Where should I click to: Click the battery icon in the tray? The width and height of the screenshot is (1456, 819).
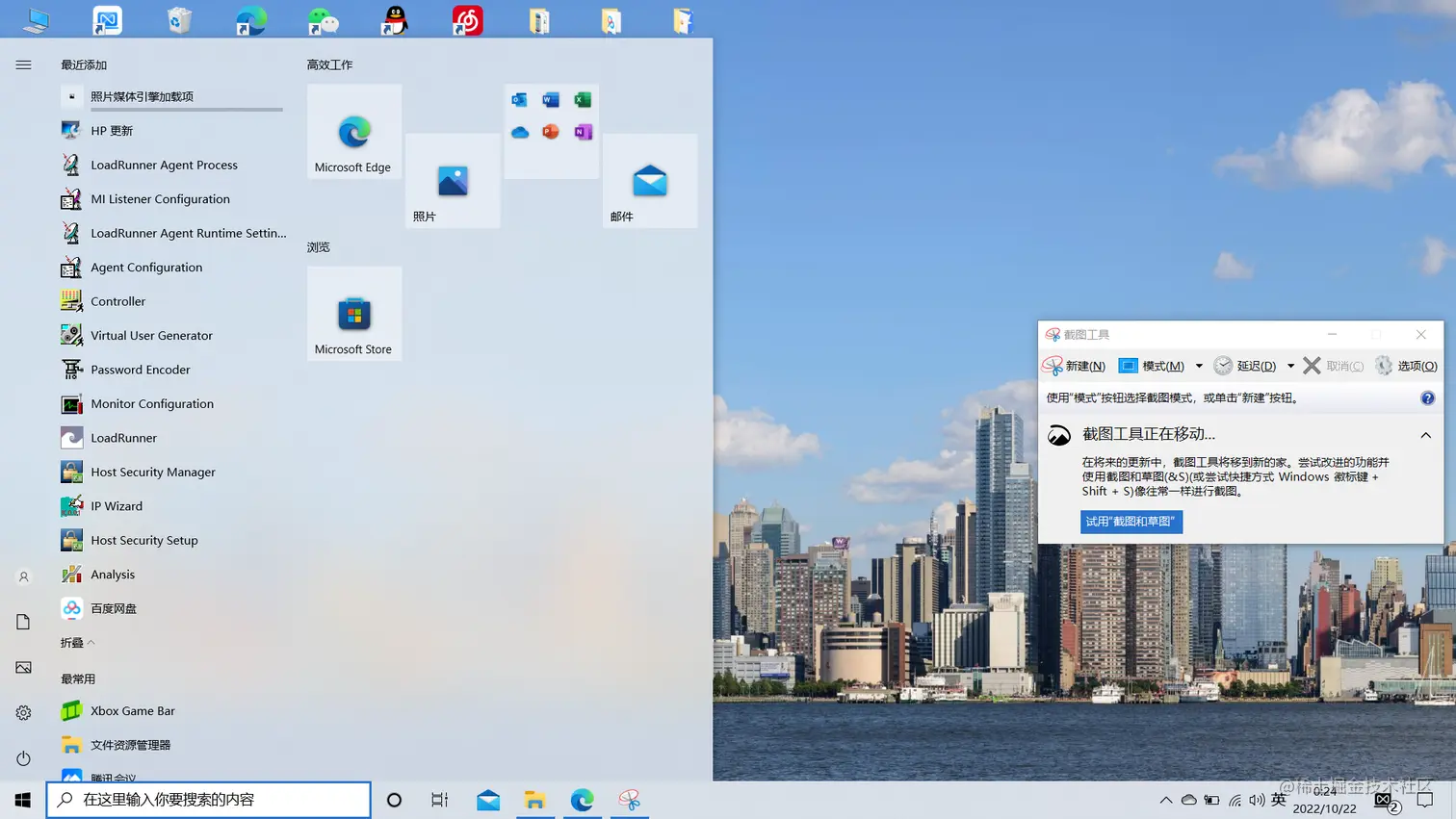1212,800
